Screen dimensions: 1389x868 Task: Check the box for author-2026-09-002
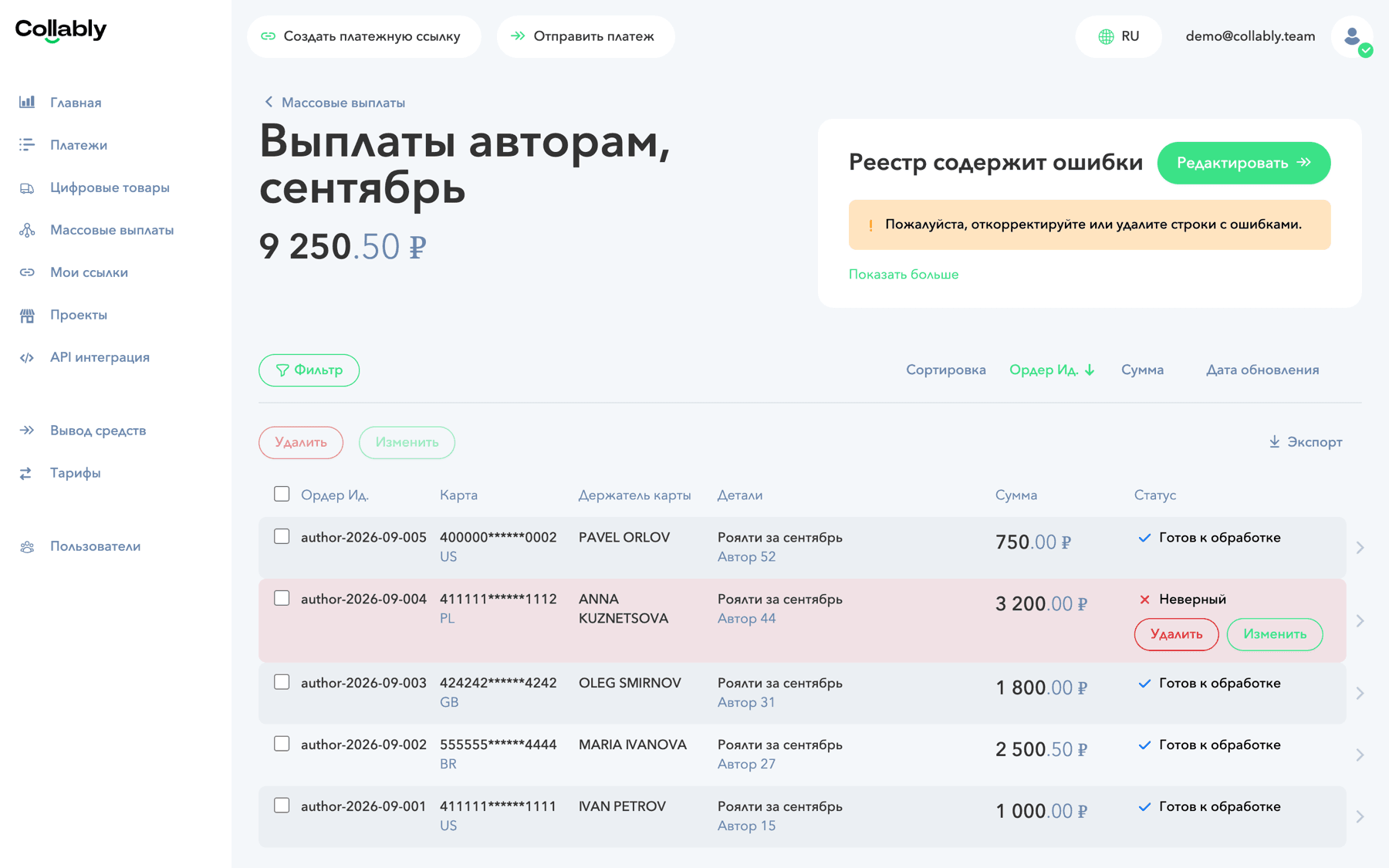[x=282, y=744]
